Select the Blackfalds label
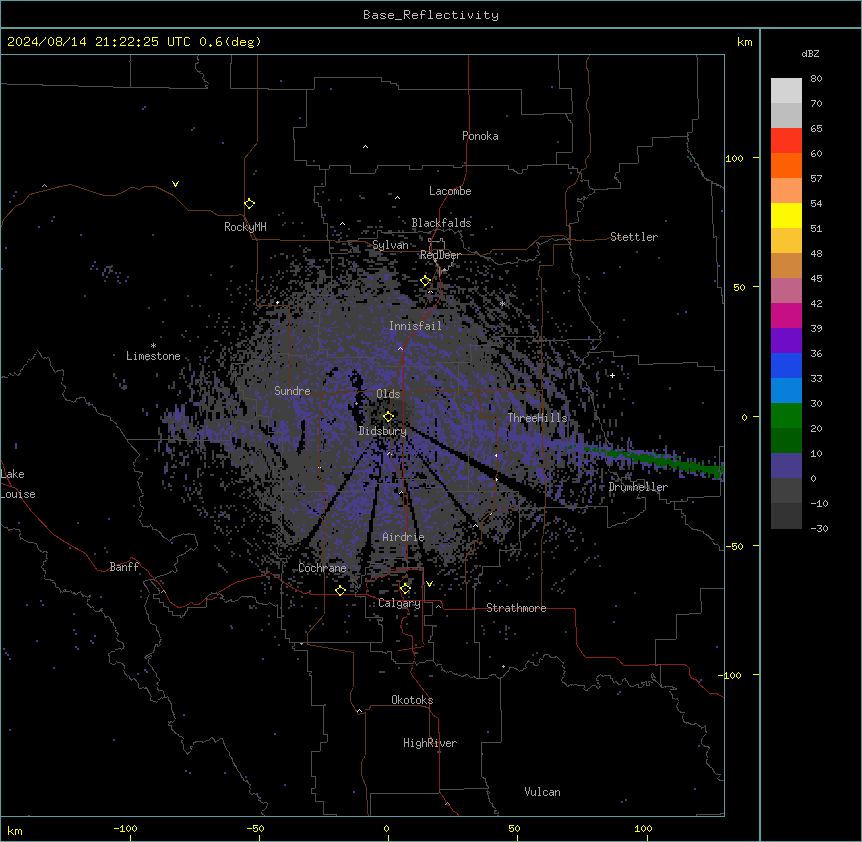The width and height of the screenshot is (862, 842). 441,223
